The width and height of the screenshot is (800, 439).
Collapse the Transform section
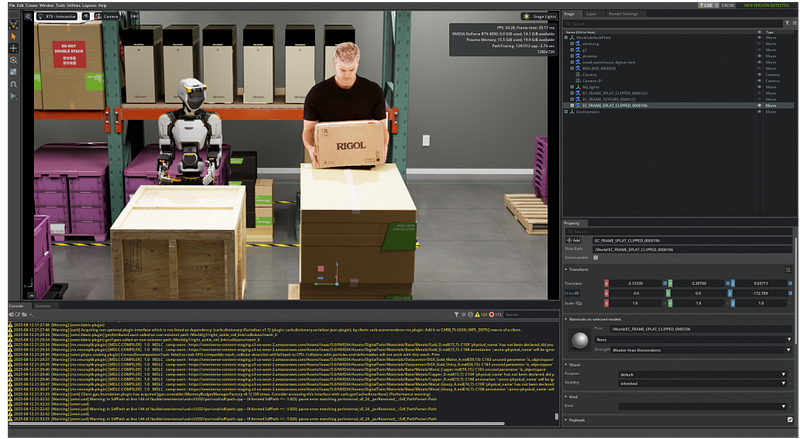tap(566, 269)
